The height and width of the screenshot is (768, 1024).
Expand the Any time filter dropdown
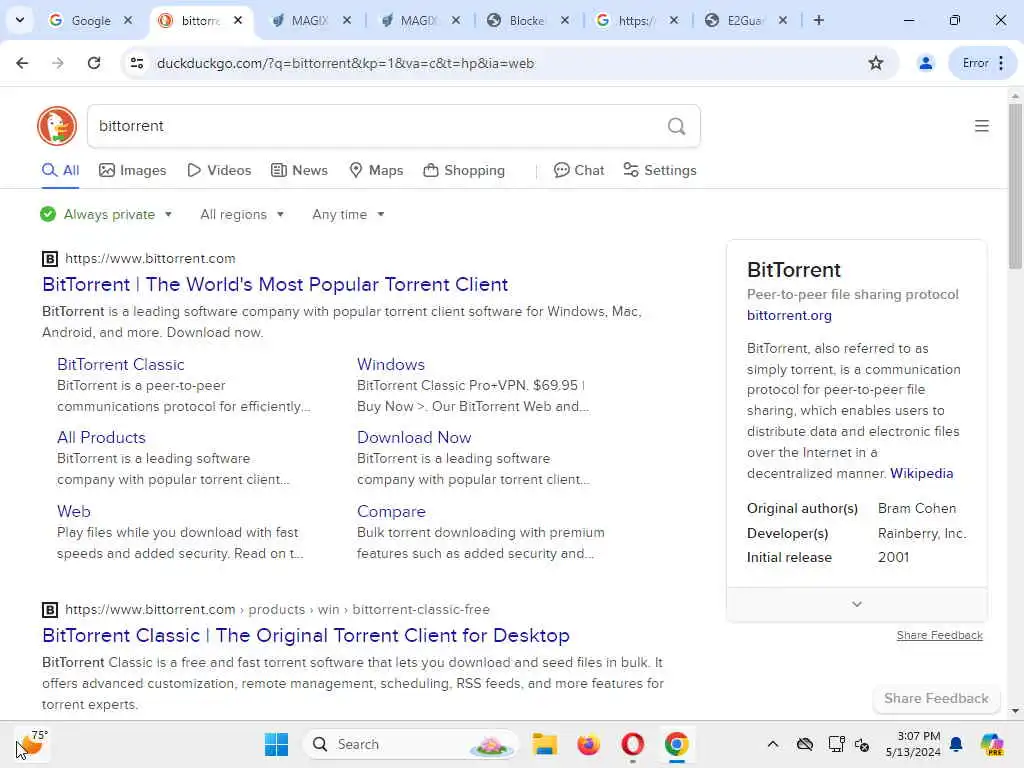348,214
